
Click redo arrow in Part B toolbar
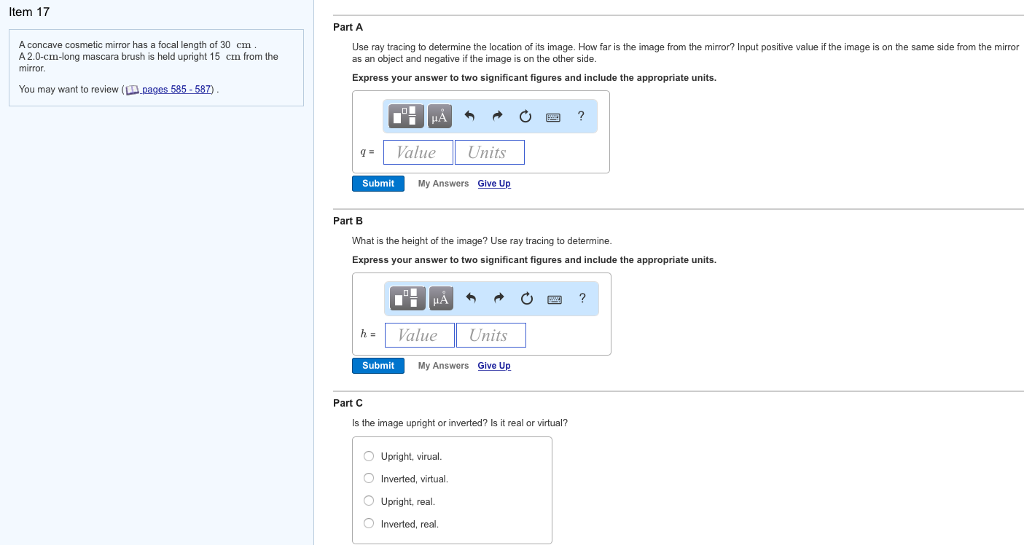click(x=497, y=299)
